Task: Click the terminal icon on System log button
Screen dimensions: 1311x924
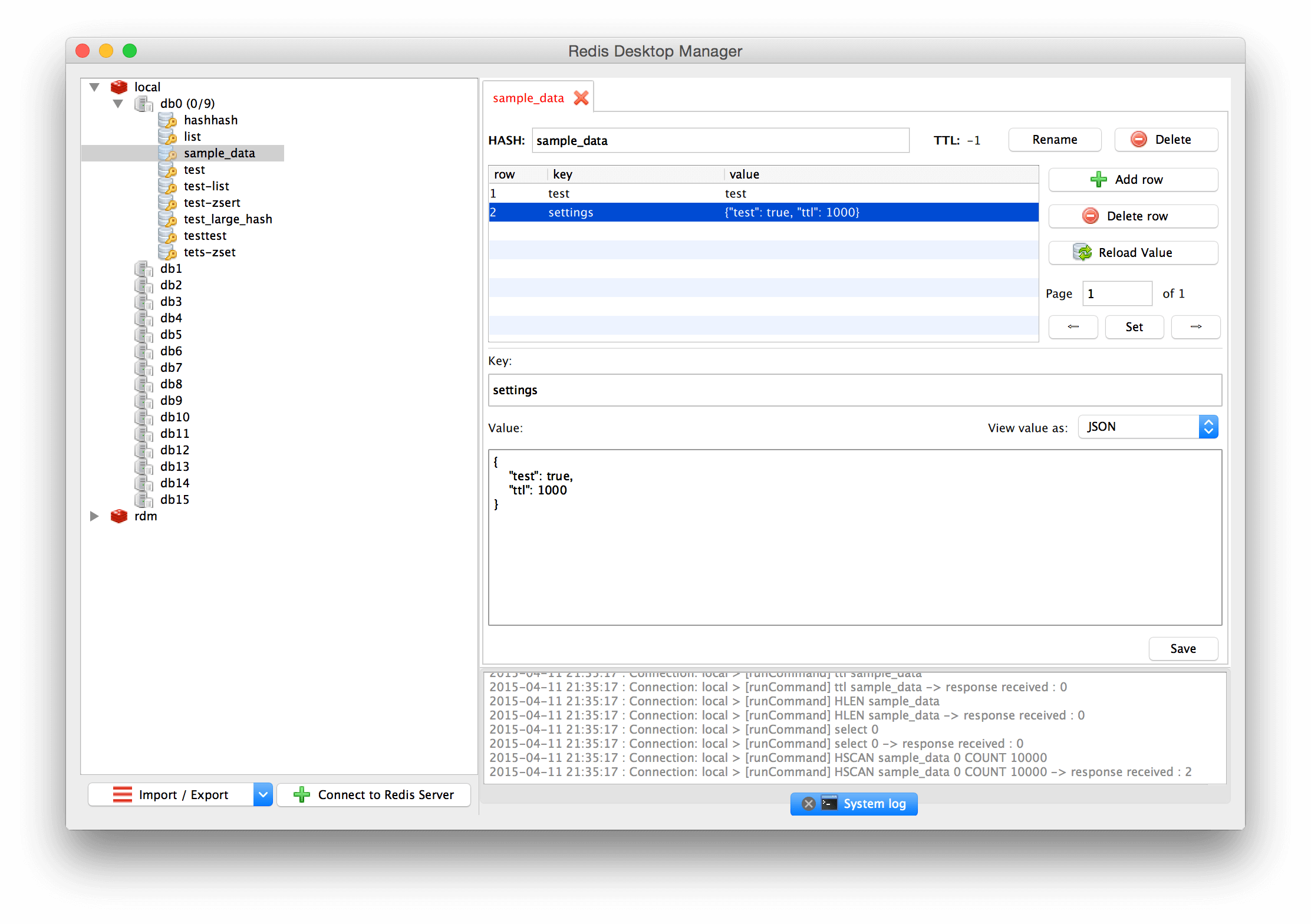Action: (830, 804)
